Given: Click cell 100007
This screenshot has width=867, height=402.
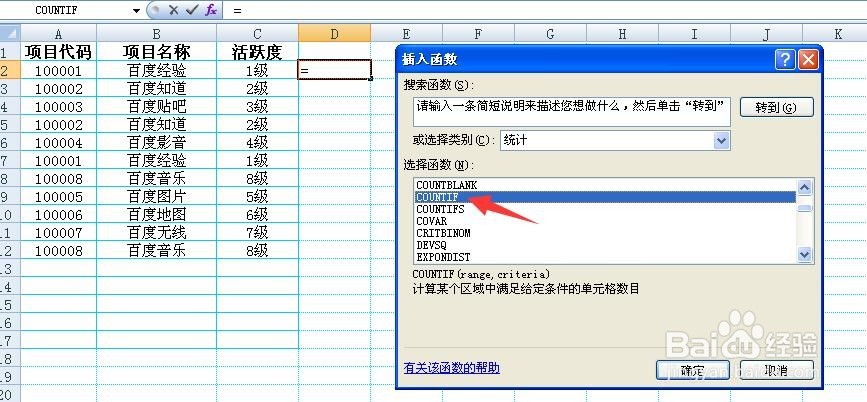Looking at the screenshot, I should pyautogui.click(x=59, y=232).
